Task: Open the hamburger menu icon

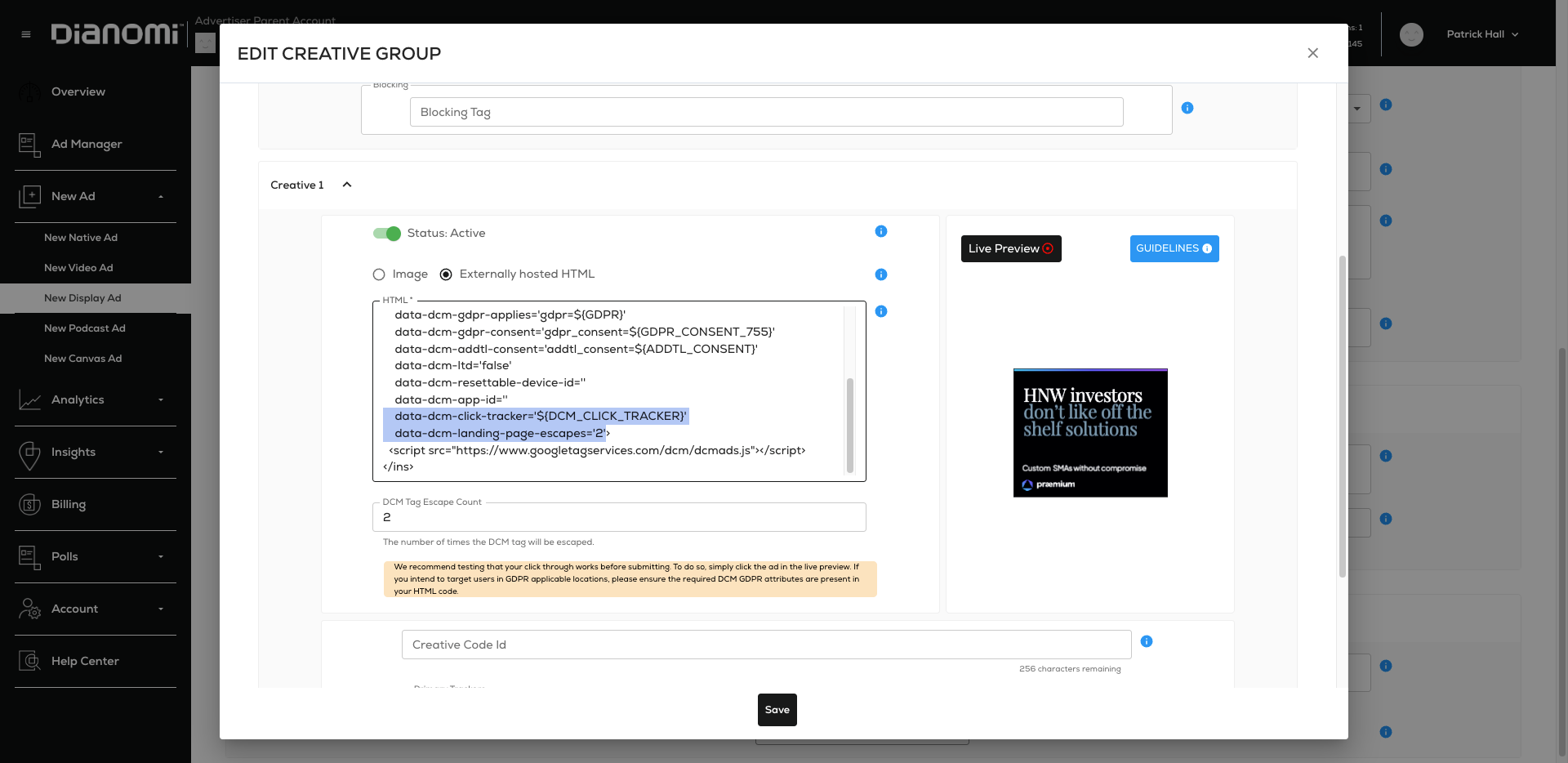Action: pyautogui.click(x=26, y=34)
